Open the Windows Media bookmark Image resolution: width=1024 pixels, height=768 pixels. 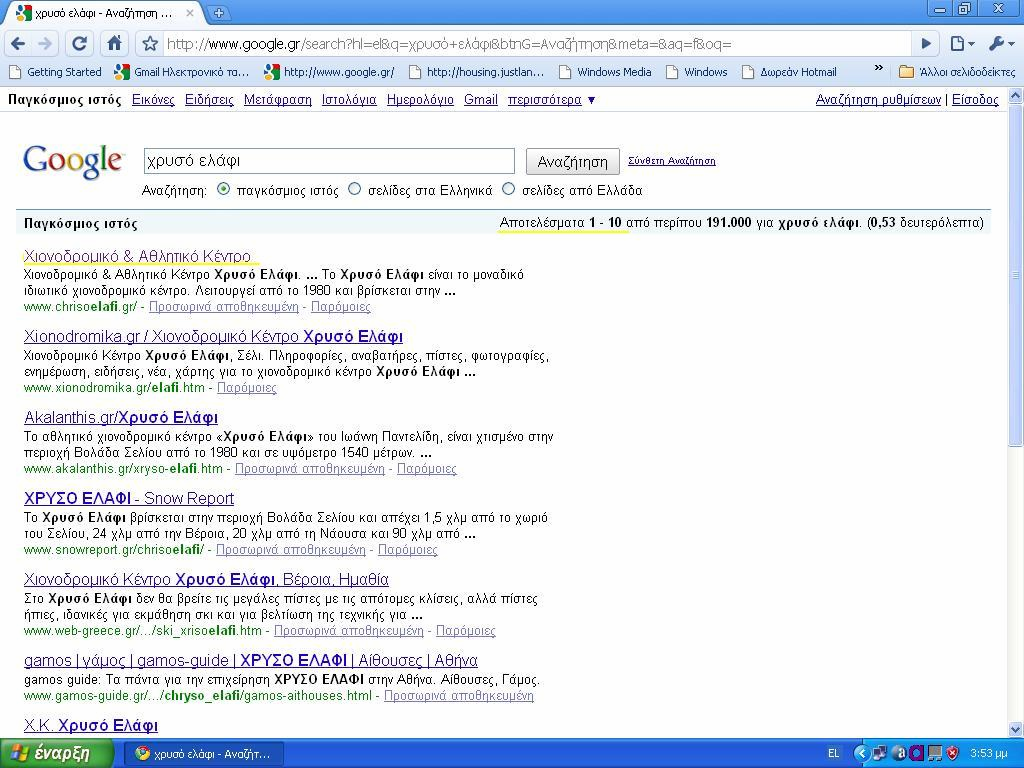coord(605,72)
